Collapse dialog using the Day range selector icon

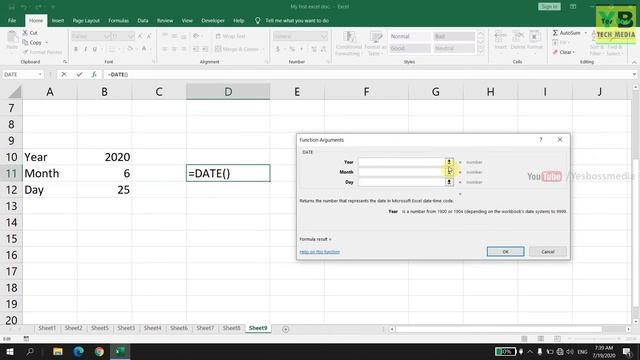tap(449, 182)
